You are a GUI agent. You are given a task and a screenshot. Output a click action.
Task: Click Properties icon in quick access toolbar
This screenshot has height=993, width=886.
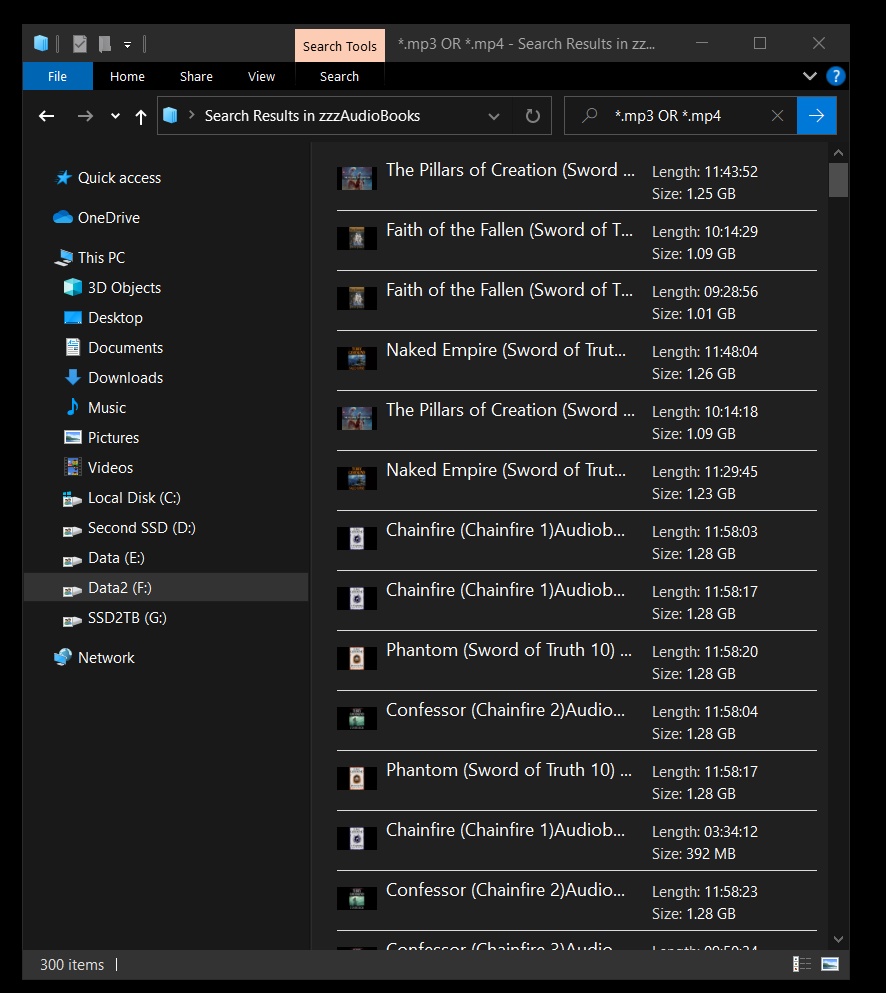click(x=80, y=43)
